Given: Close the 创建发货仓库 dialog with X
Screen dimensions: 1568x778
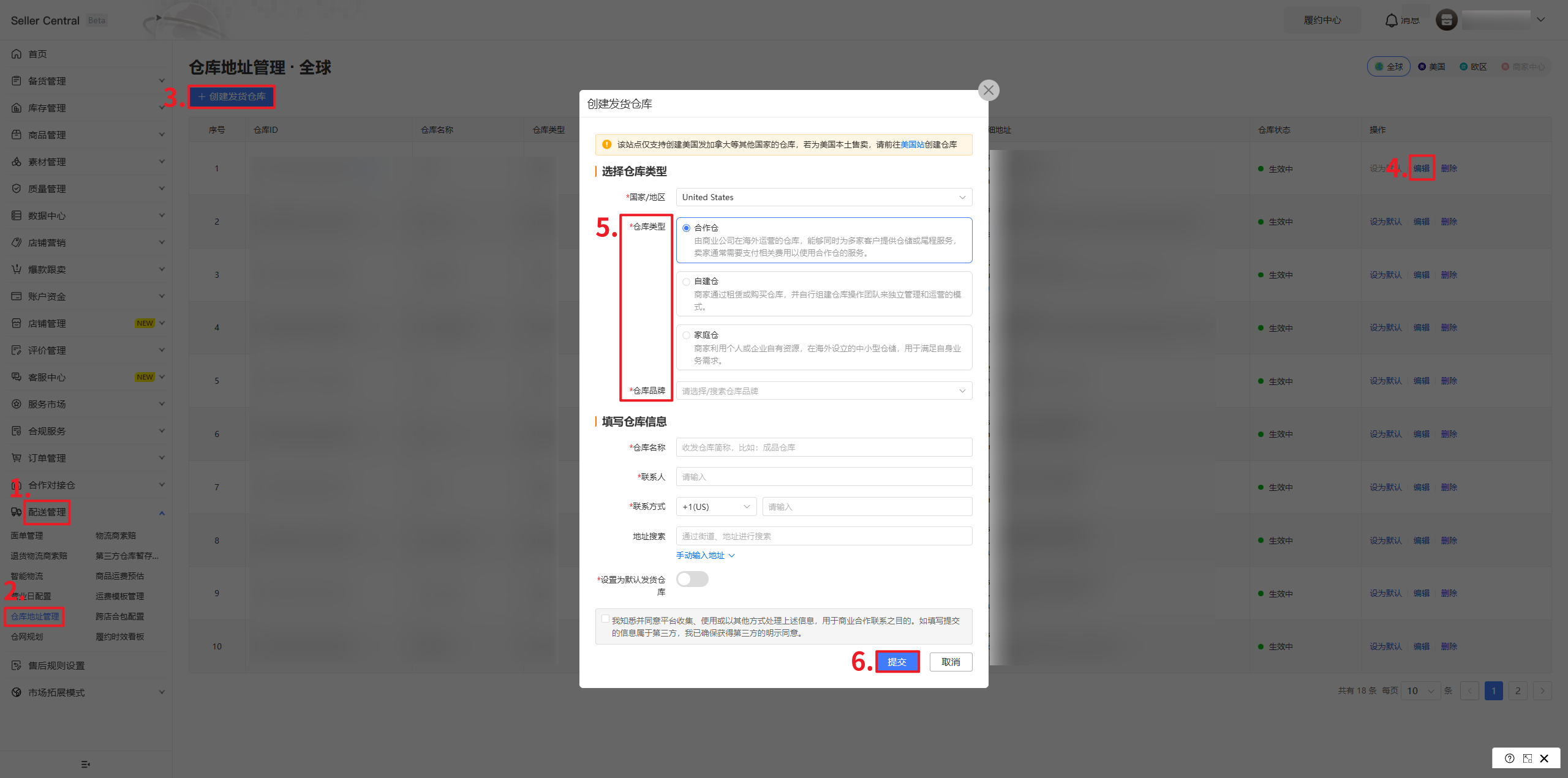Looking at the screenshot, I should (x=988, y=90).
